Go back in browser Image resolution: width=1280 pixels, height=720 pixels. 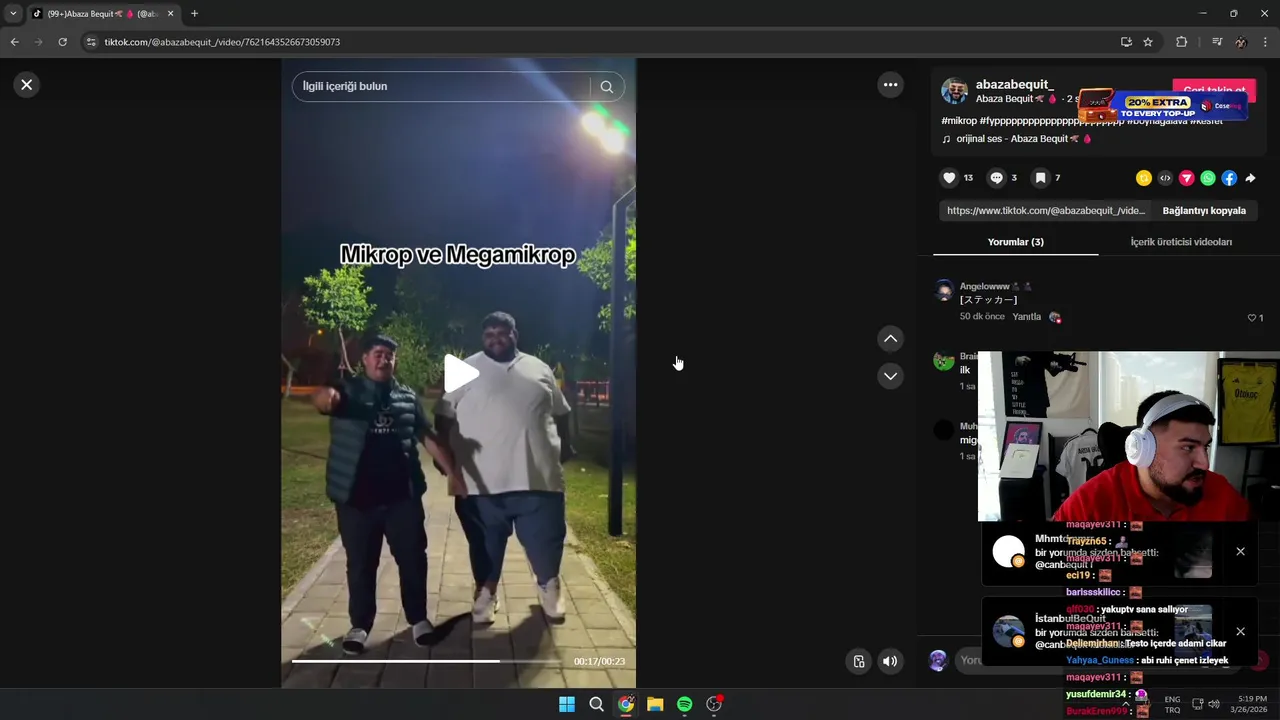point(14,42)
